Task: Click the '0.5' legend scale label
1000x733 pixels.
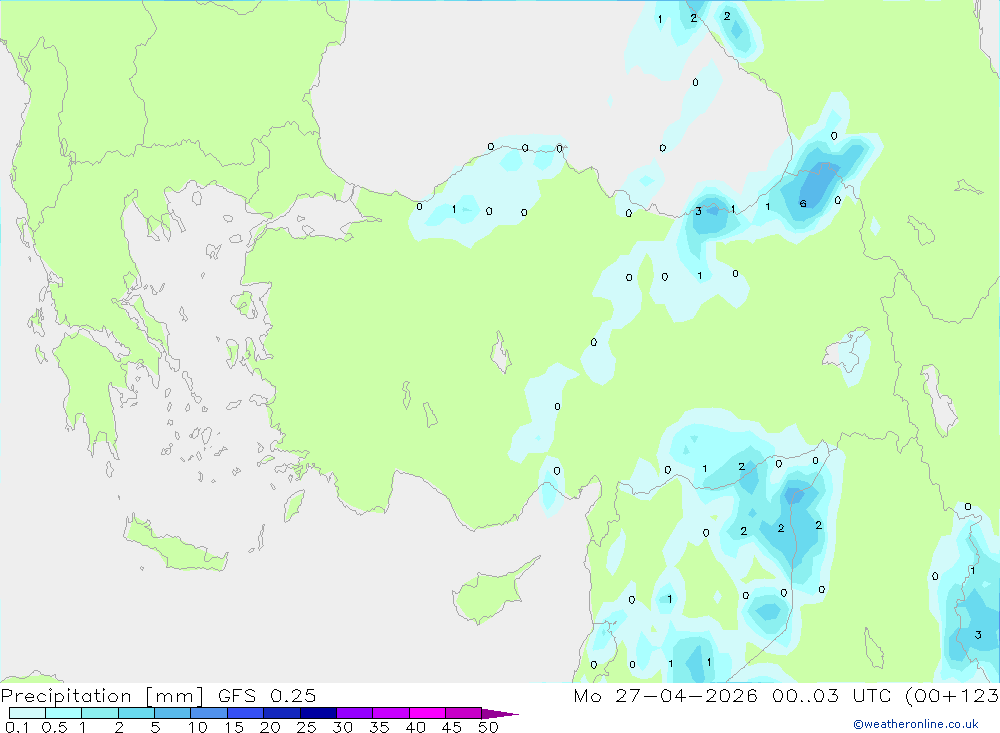Action: click(54, 727)
